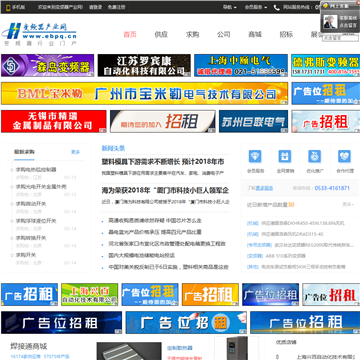Click 更多 next to 近日新增产品数量
The height and width of the screenshot is (360, 360).
tap(348, 204)
